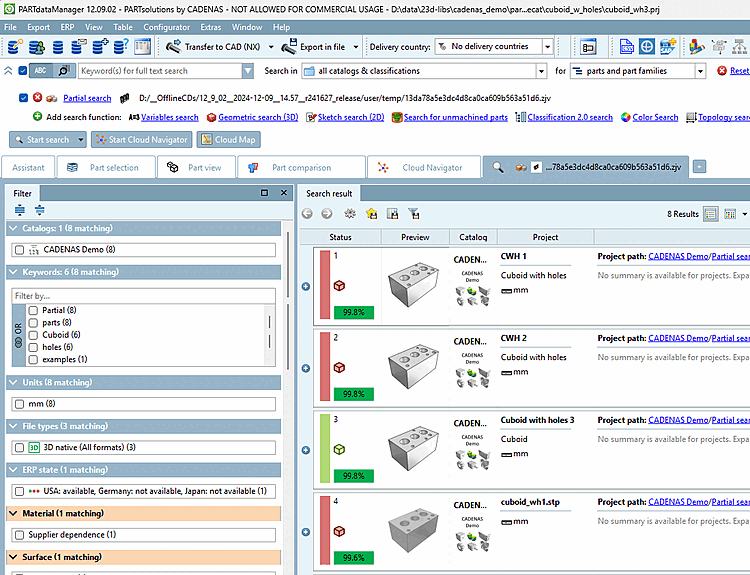Screen dimensions: 750x575
Task: Open 'Search in' catalogs combo box
Action: click(424, 71)
